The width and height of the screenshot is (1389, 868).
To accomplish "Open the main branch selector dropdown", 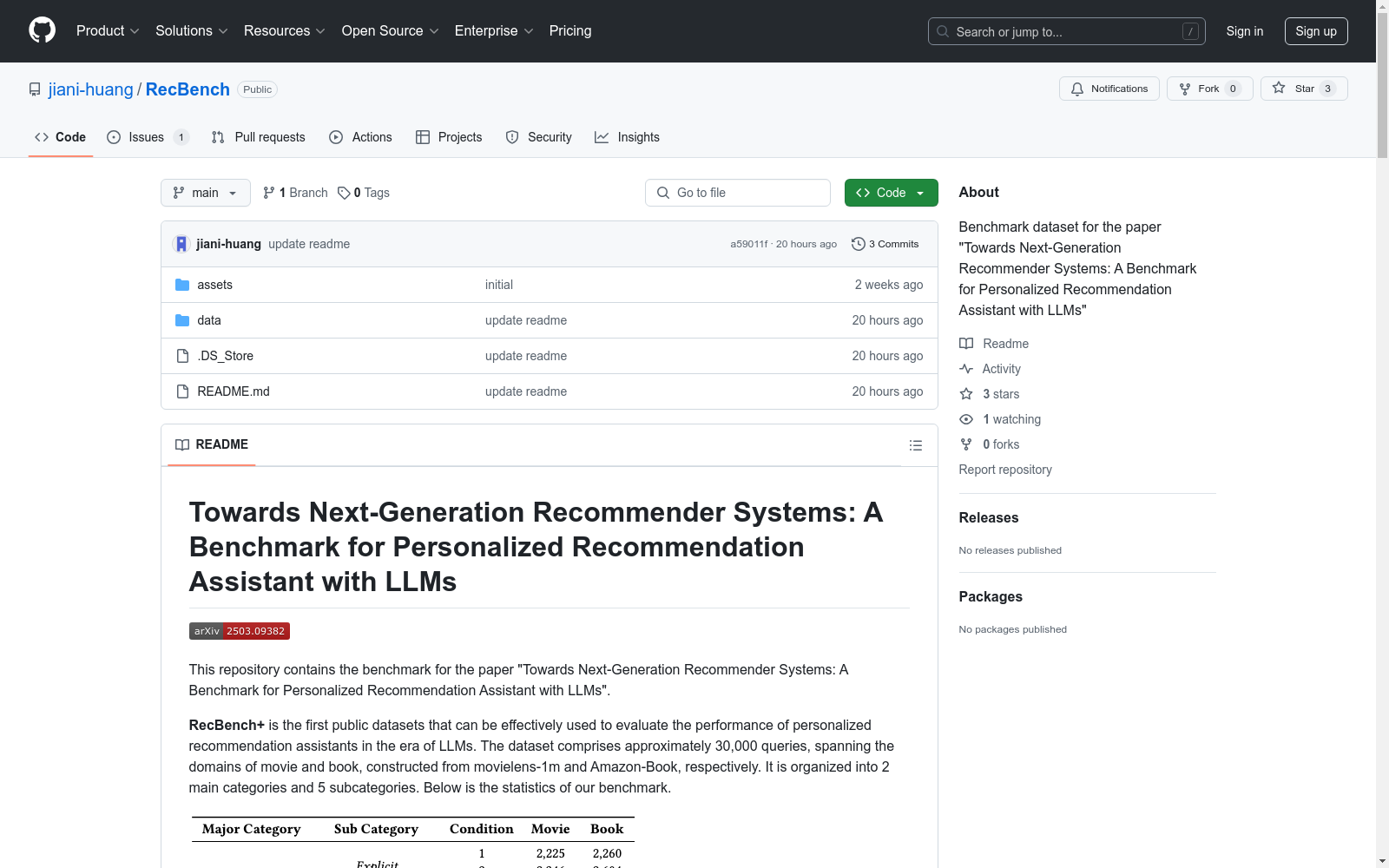I will click(206, 193).
